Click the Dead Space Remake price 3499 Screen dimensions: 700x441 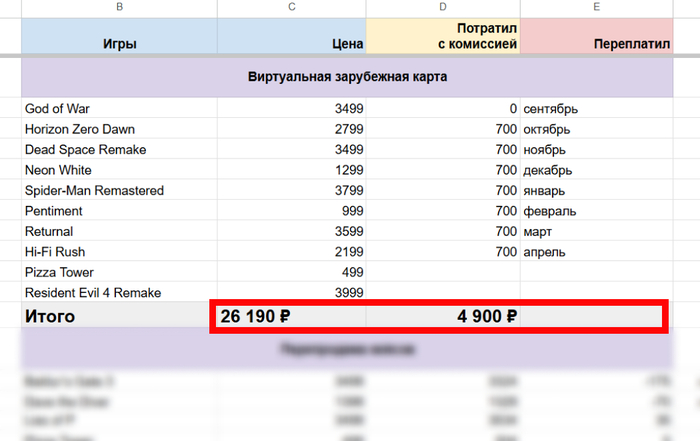click(x=291, y=150)
